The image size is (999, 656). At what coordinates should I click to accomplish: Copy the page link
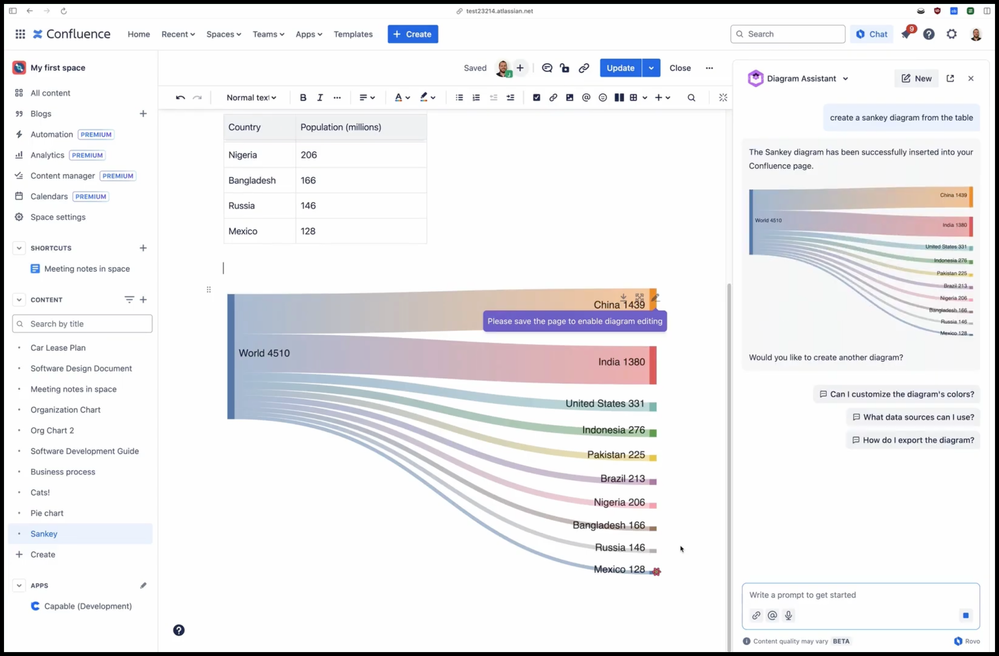click(x=584, y=68)
